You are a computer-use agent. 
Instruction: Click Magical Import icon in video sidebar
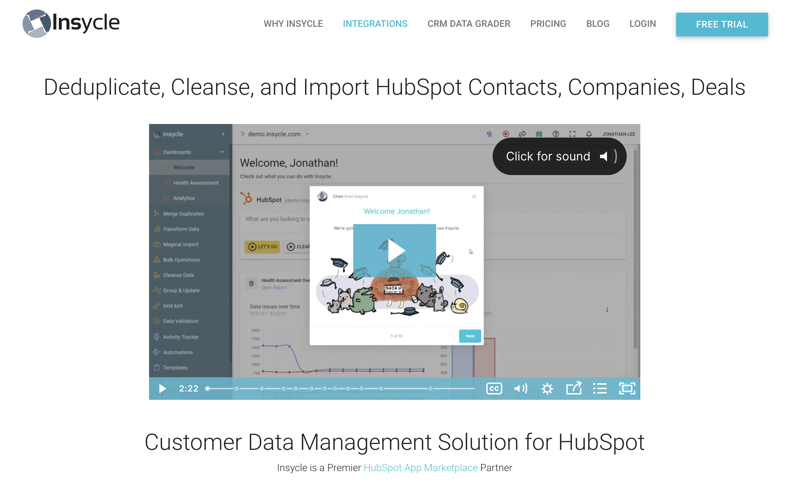tap(157, 244)
